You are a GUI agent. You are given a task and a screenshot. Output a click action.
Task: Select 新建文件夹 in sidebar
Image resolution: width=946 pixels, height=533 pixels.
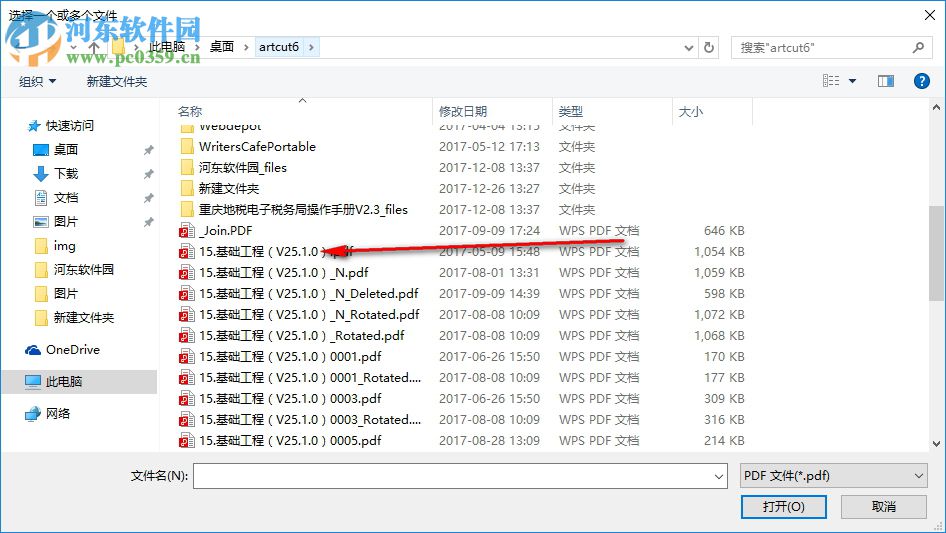pos(83,318)
